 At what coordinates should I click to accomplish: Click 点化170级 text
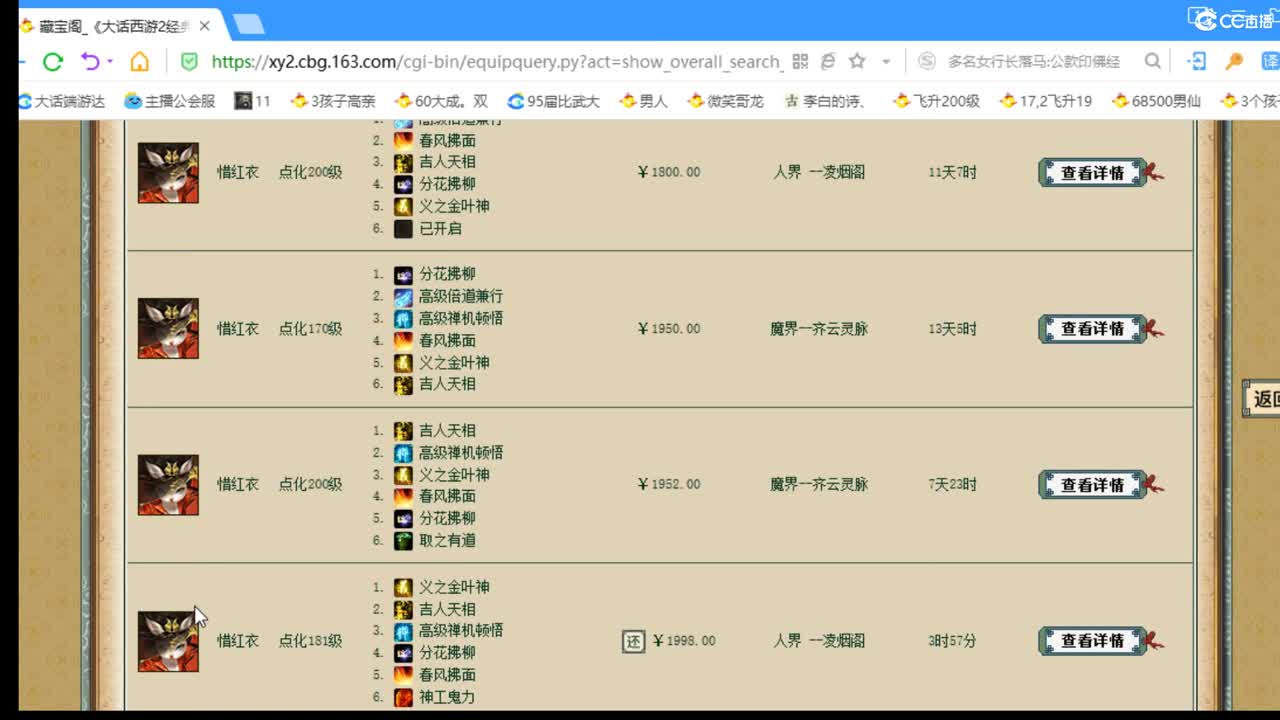[310, 328]
